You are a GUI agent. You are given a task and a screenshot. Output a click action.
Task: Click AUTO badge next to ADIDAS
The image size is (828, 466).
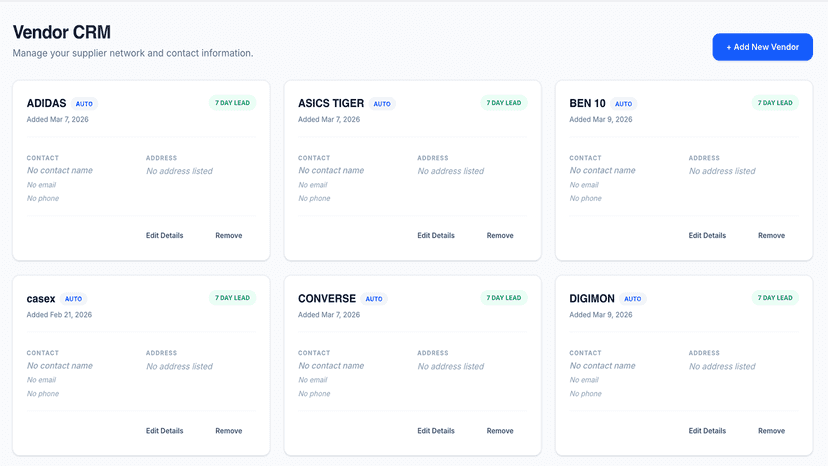(84, 104)
